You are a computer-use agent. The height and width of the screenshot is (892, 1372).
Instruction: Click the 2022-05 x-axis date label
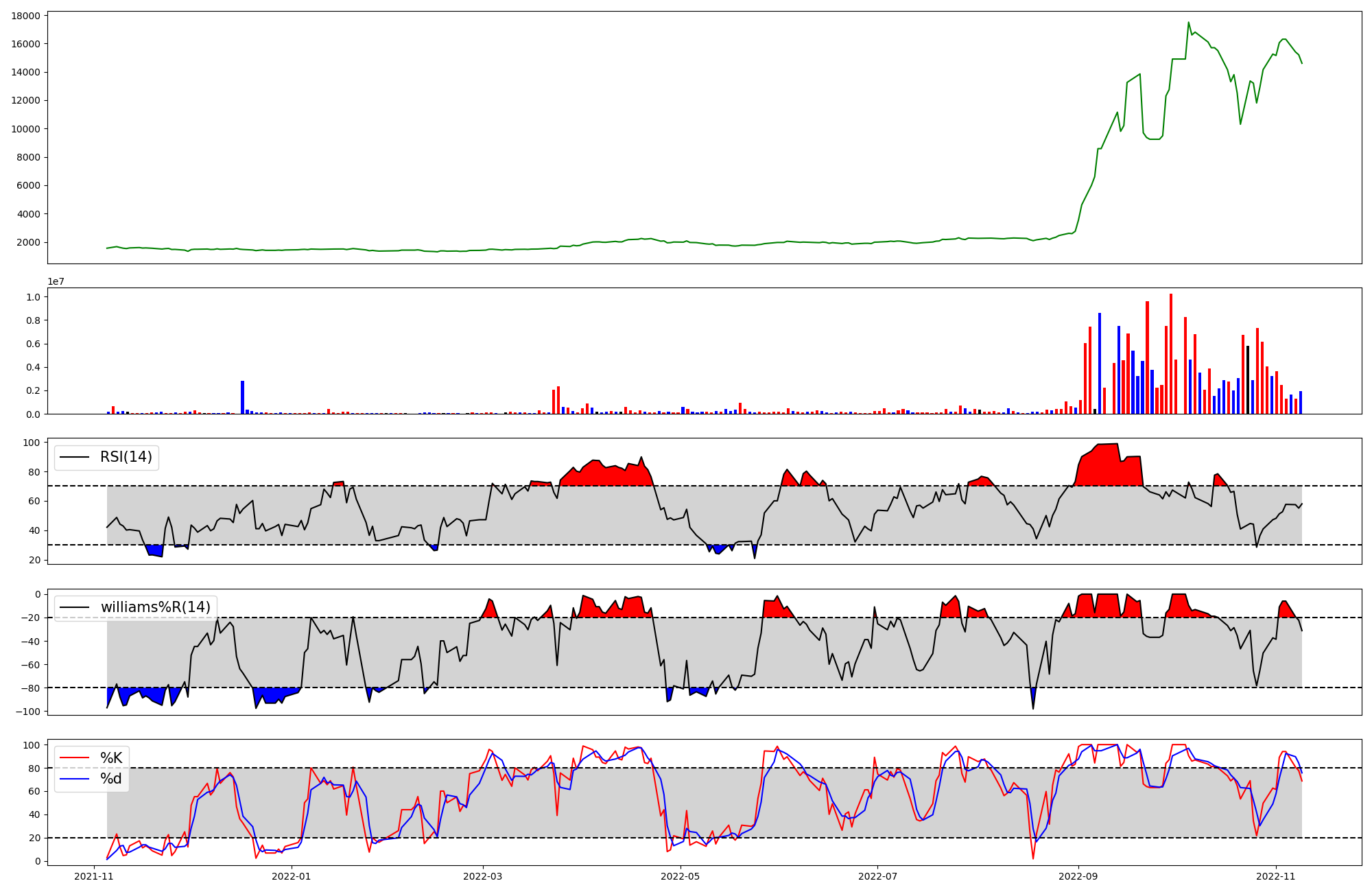[x=681, y=876]
